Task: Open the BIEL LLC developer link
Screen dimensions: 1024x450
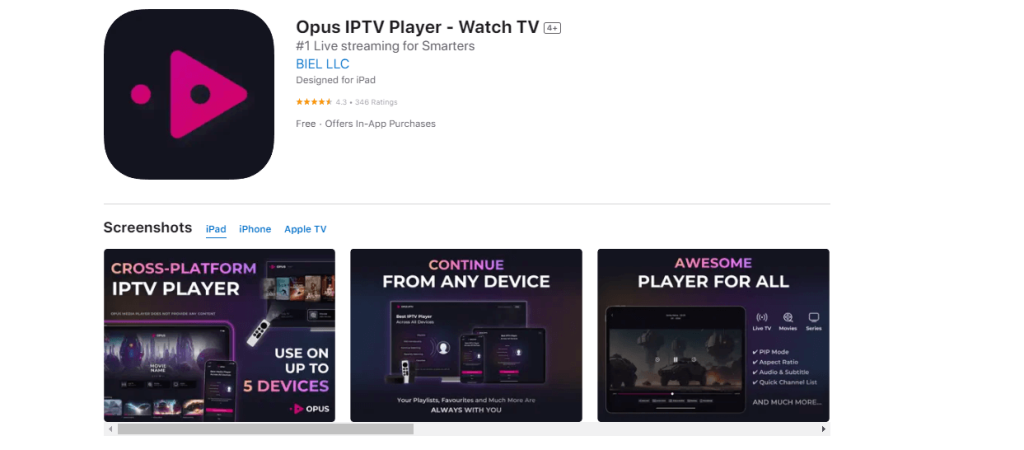Action: coord(323,64)
